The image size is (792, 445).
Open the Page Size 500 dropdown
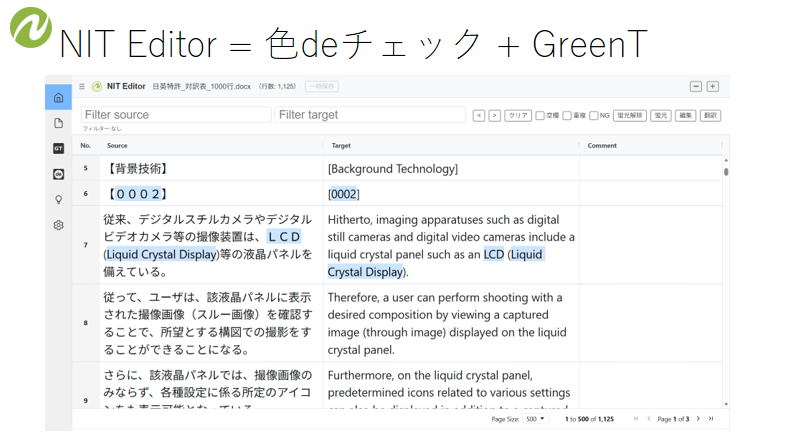point(534,418)
